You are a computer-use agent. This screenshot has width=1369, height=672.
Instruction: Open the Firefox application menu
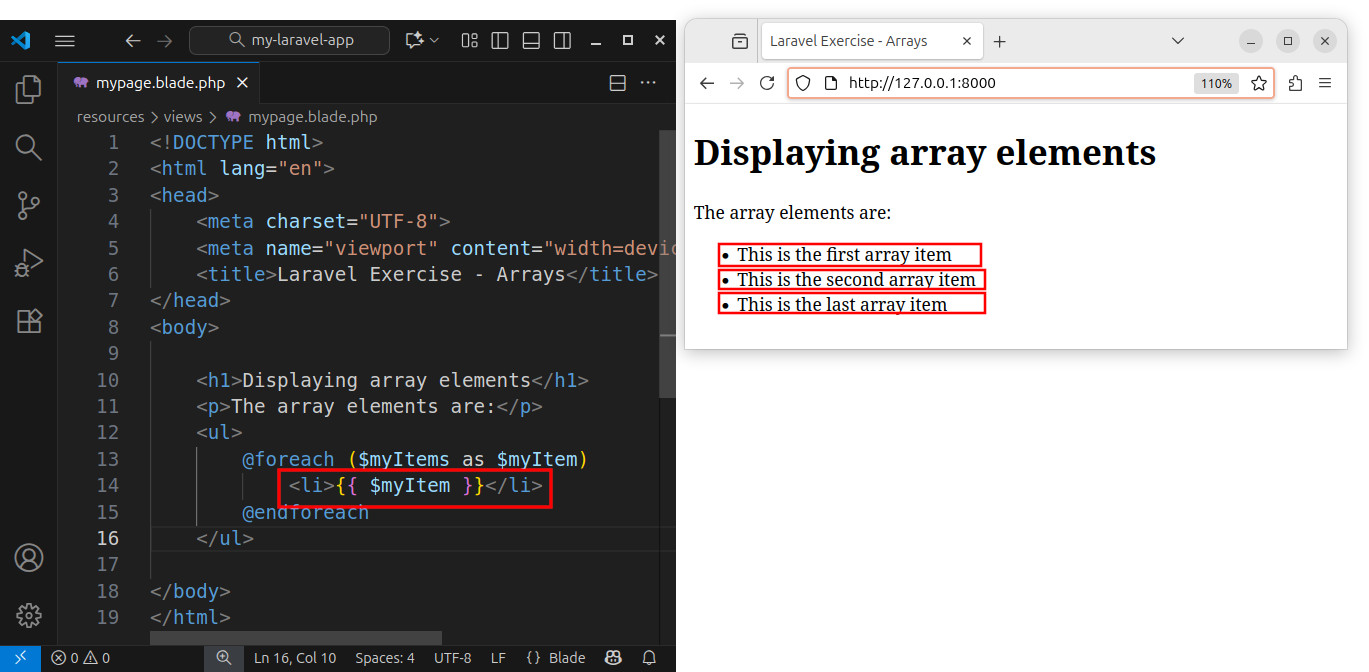point(1325,83)
